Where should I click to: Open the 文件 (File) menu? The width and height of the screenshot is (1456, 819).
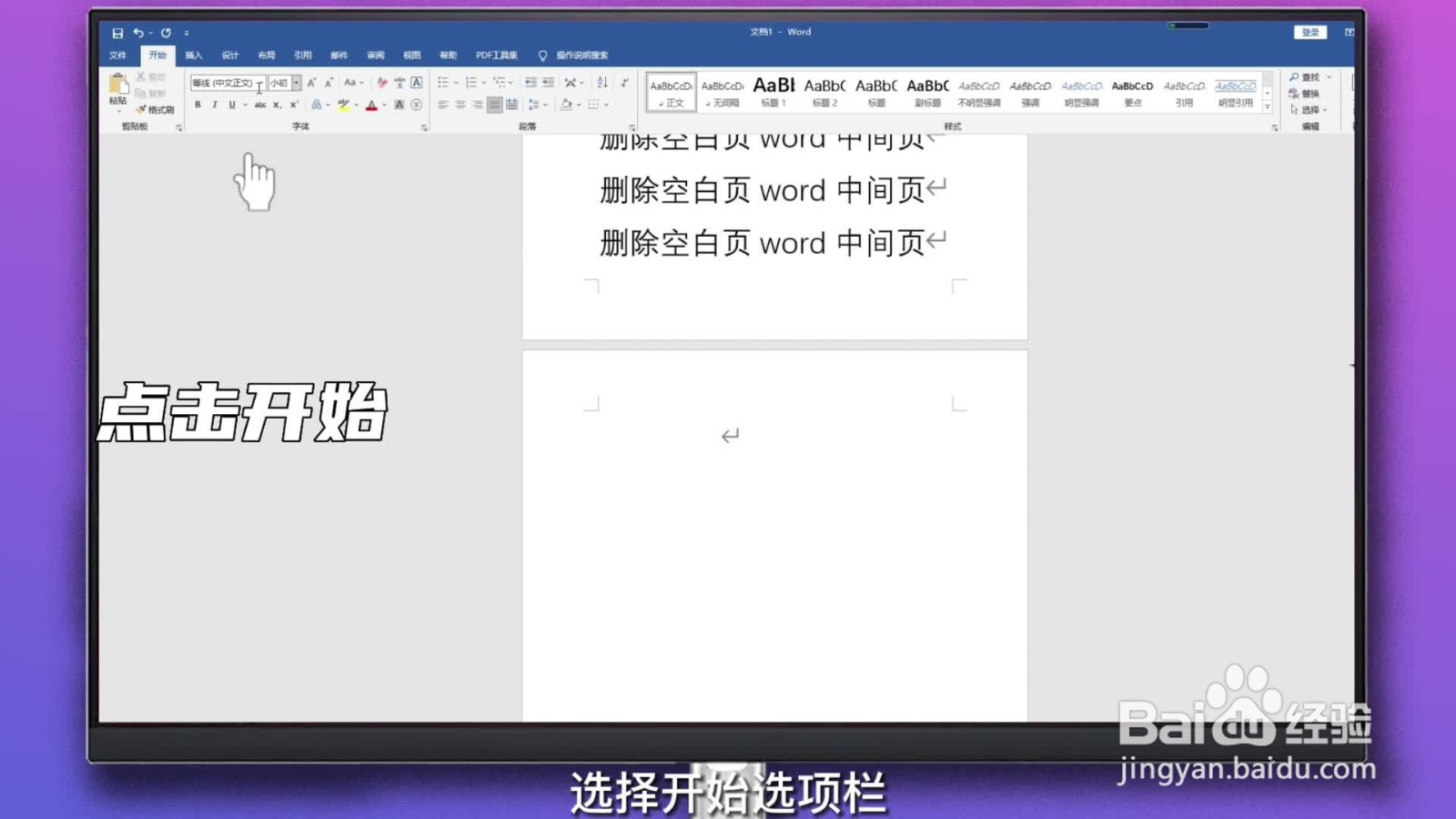tap(116, 55)
